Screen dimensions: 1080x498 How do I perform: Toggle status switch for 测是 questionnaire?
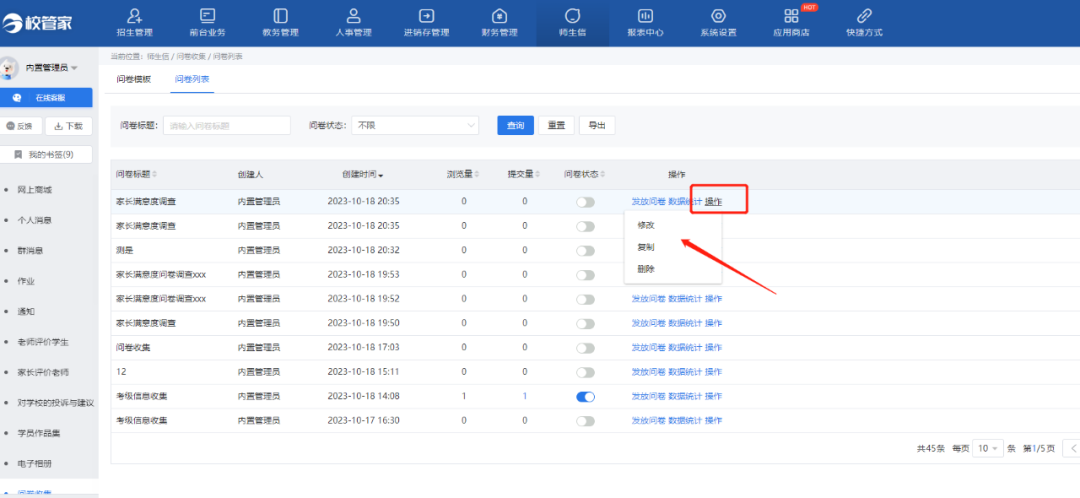tap(585, 251)
